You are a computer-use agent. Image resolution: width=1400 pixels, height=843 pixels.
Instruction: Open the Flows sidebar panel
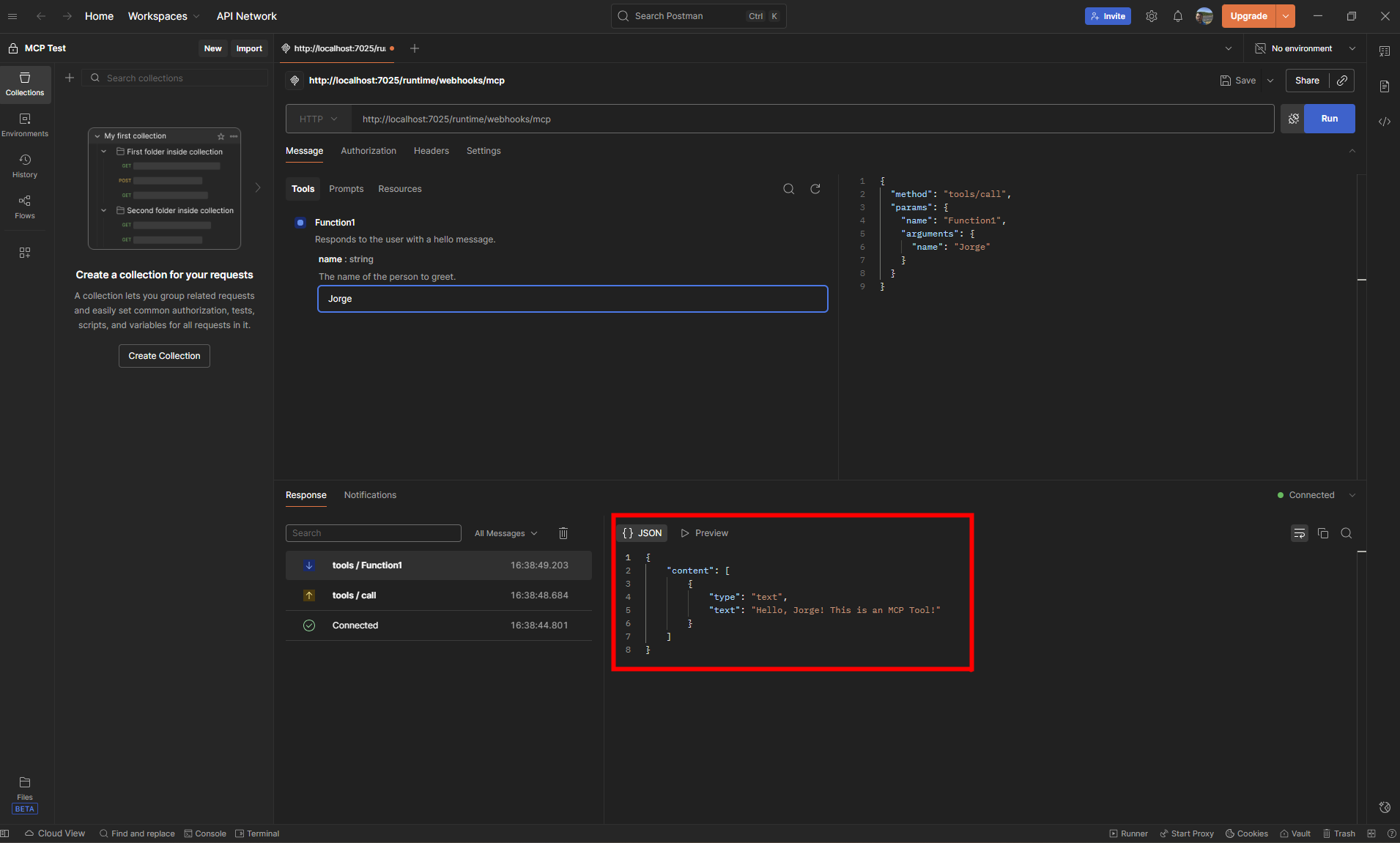pos(25,207)
